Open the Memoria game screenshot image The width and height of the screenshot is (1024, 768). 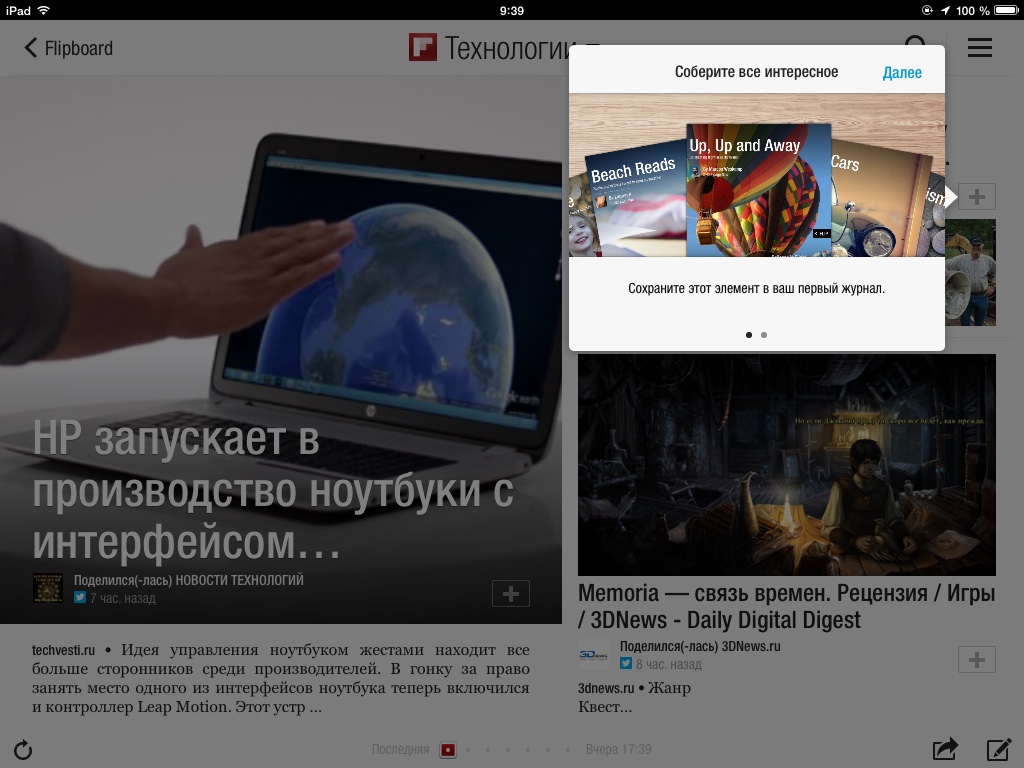click(787, 465)
